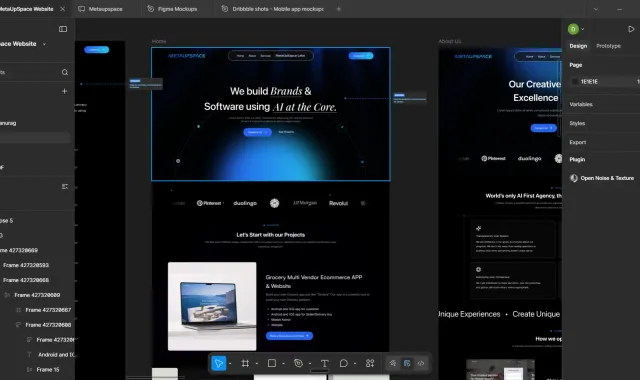
Task: Open the MetaUpSpace Website file menu chevron
Action: [x=44, y=44]
